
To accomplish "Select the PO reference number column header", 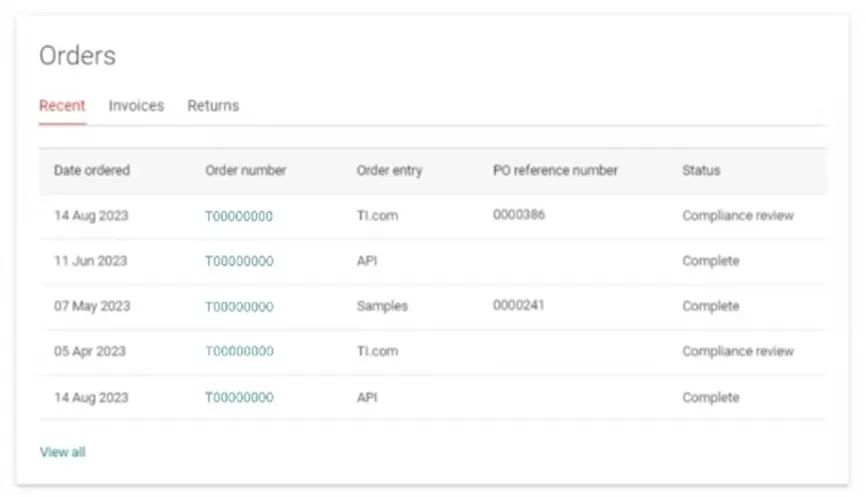I will [x=555, y=170].
